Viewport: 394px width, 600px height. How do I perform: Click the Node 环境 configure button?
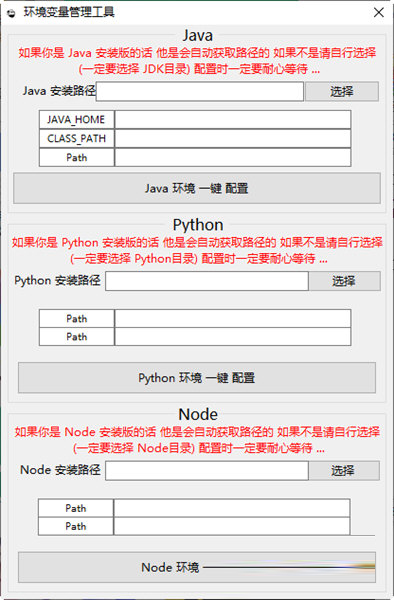(x=197, y=567)
